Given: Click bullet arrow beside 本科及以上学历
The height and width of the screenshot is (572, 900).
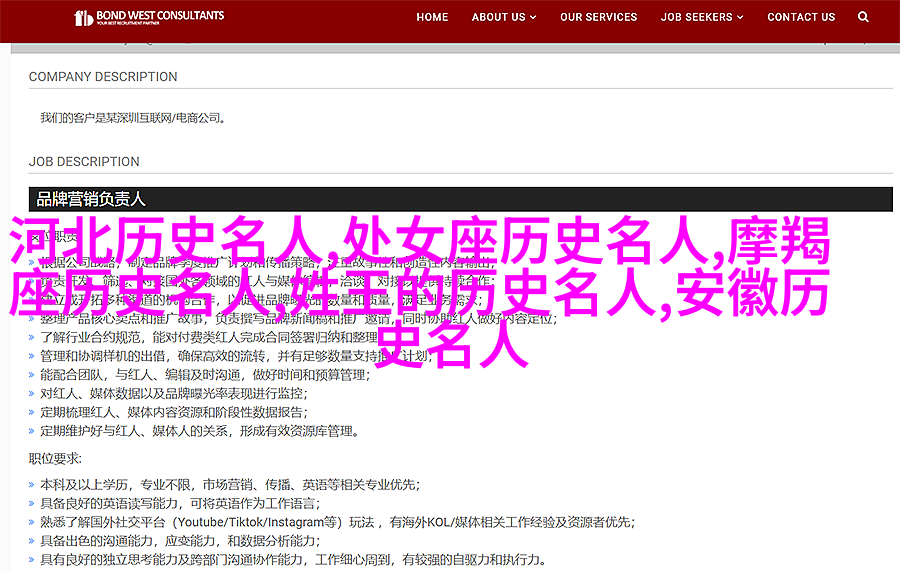Looking at the screenshot, I should [33, 483].
